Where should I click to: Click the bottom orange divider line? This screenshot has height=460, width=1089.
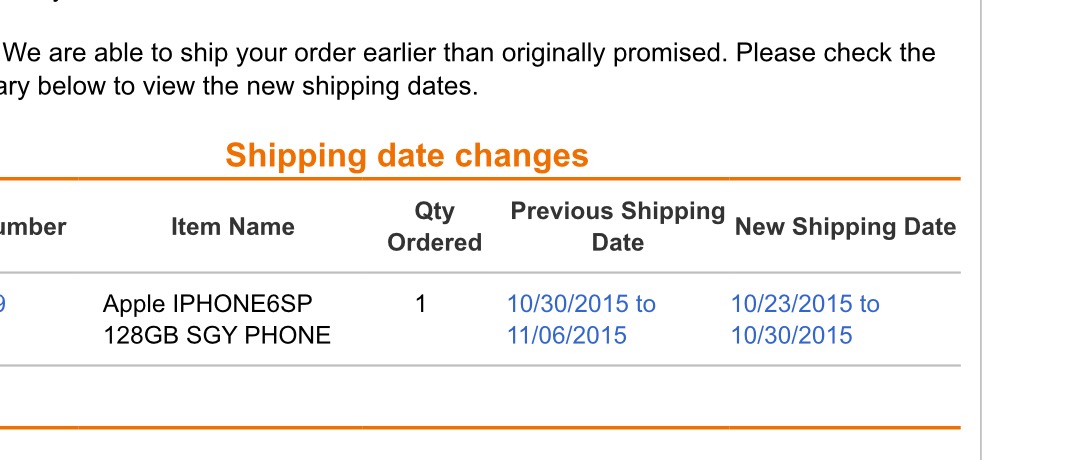click(x=480, y=428)
